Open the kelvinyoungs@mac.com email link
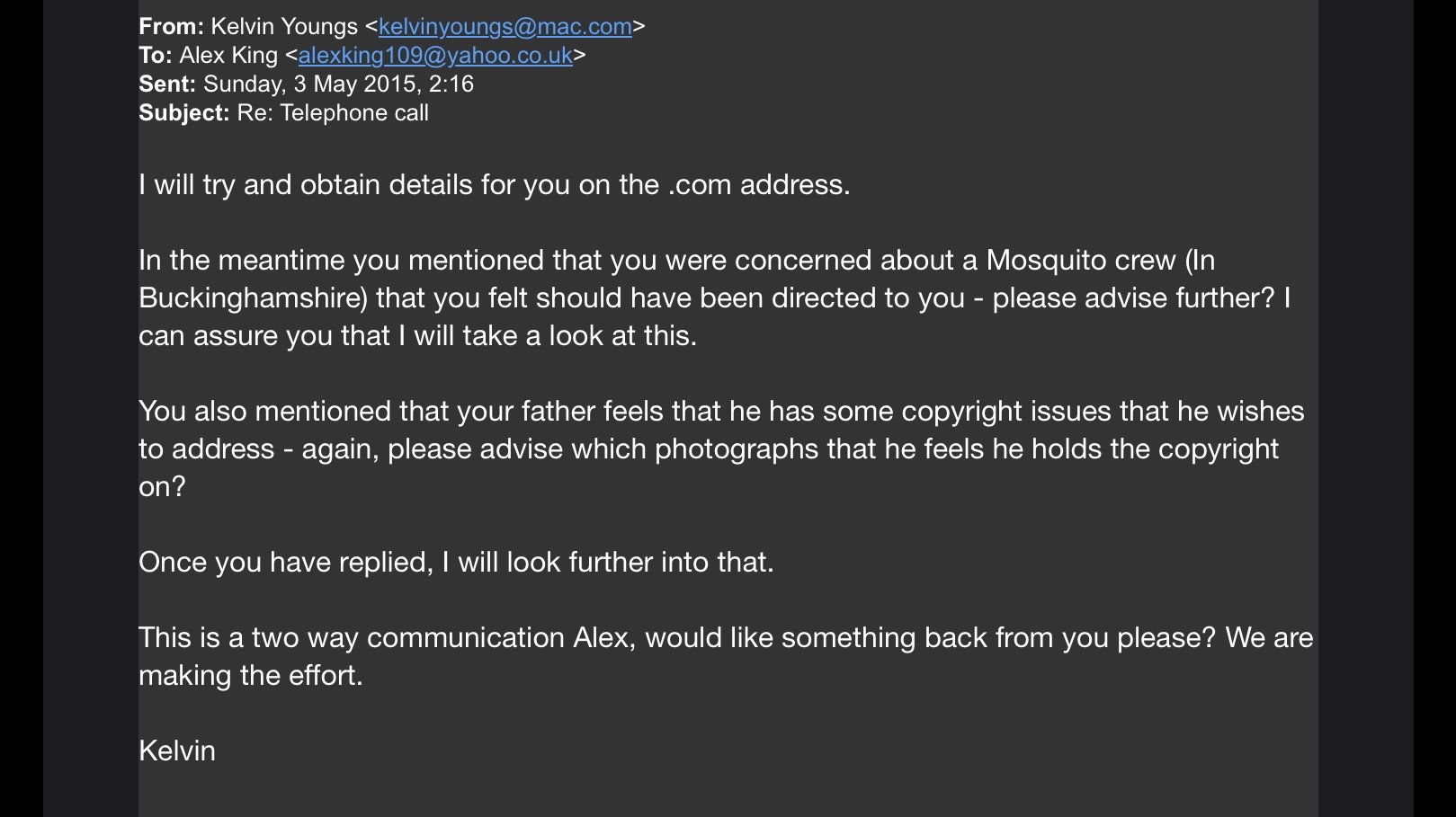 tap(505, 27)
